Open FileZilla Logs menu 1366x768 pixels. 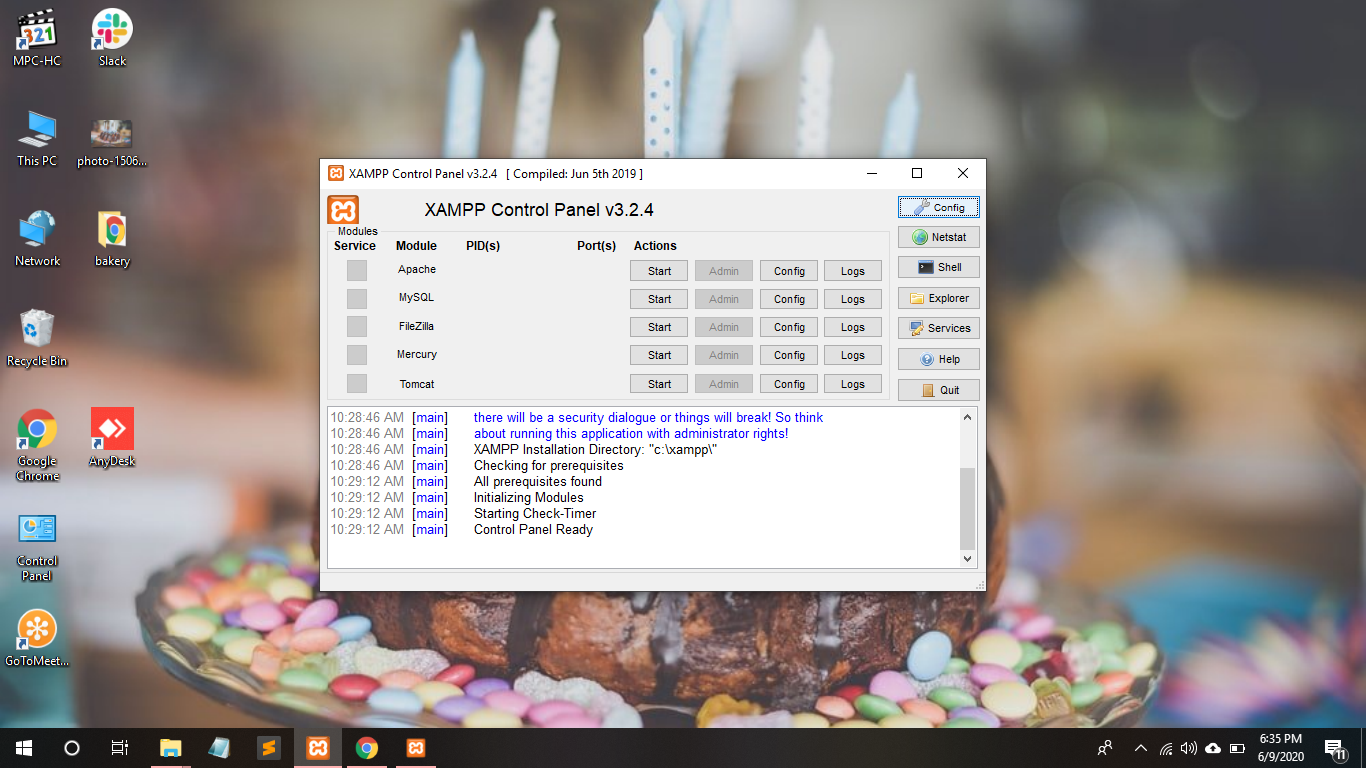point(853,327)
